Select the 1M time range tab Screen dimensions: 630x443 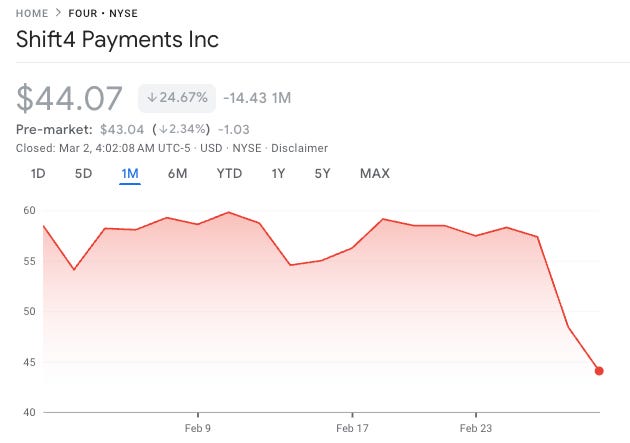(130, 174)
